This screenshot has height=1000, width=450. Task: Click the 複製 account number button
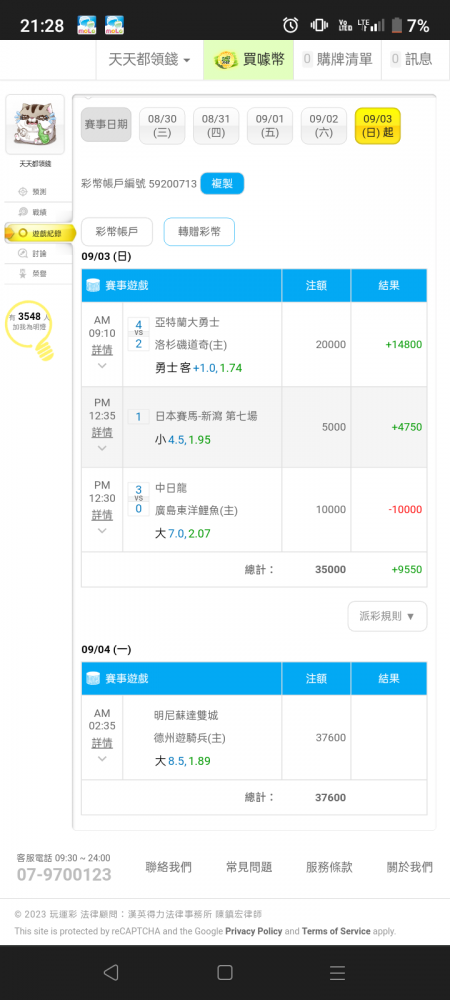point(222,184)
